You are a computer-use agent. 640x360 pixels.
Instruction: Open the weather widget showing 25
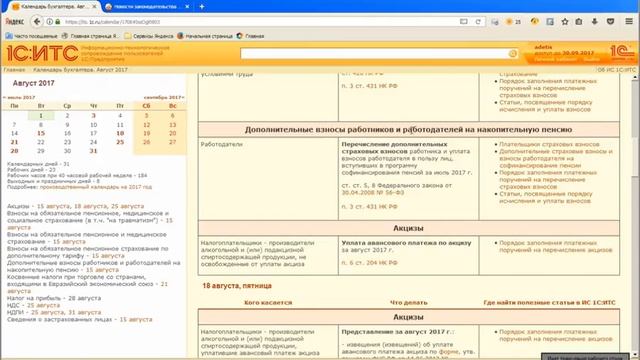513,22
